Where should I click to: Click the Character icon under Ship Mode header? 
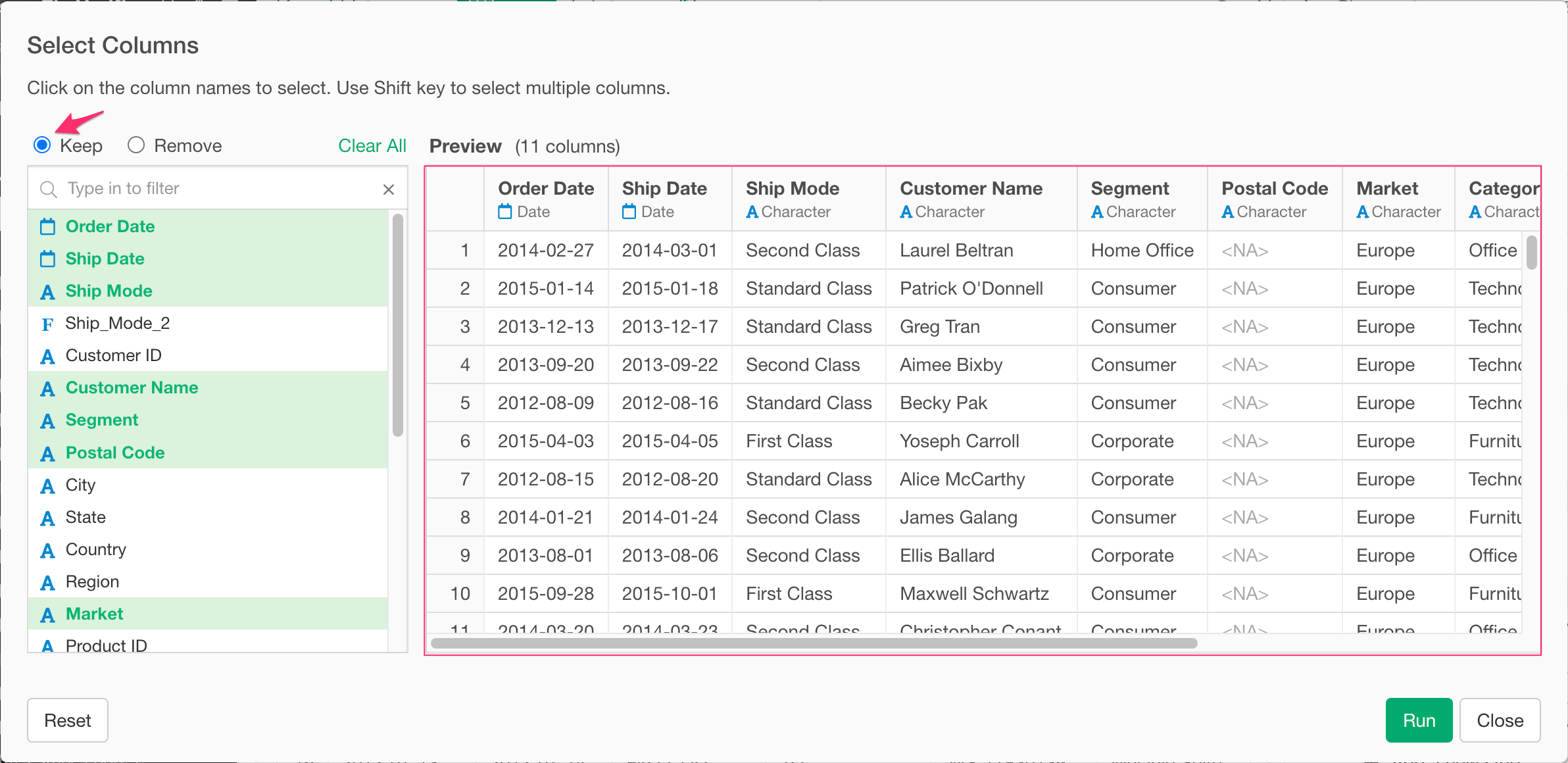pyautogui.click(x=752, y=212)
